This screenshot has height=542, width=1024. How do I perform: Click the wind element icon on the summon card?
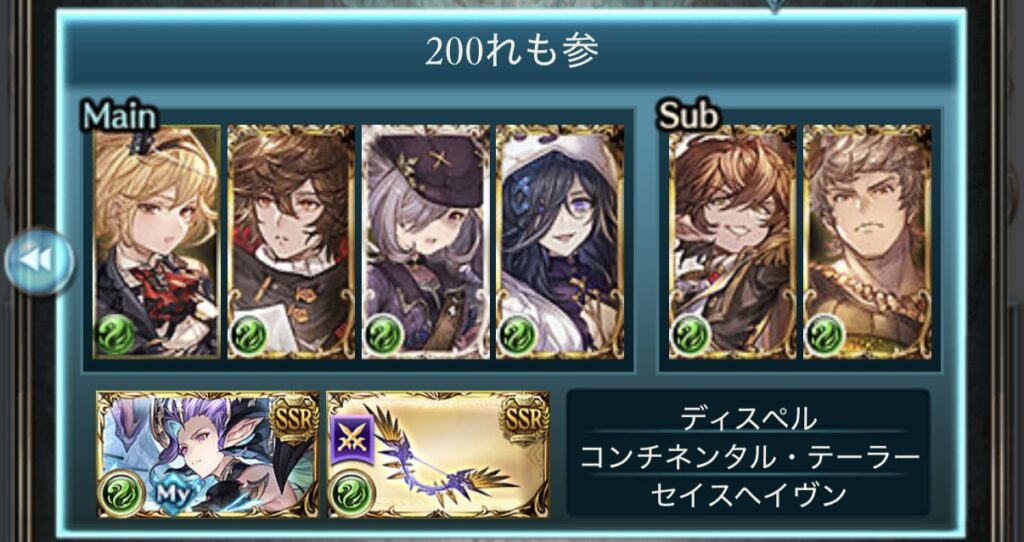pyautogui.click(x=121, y=492)
